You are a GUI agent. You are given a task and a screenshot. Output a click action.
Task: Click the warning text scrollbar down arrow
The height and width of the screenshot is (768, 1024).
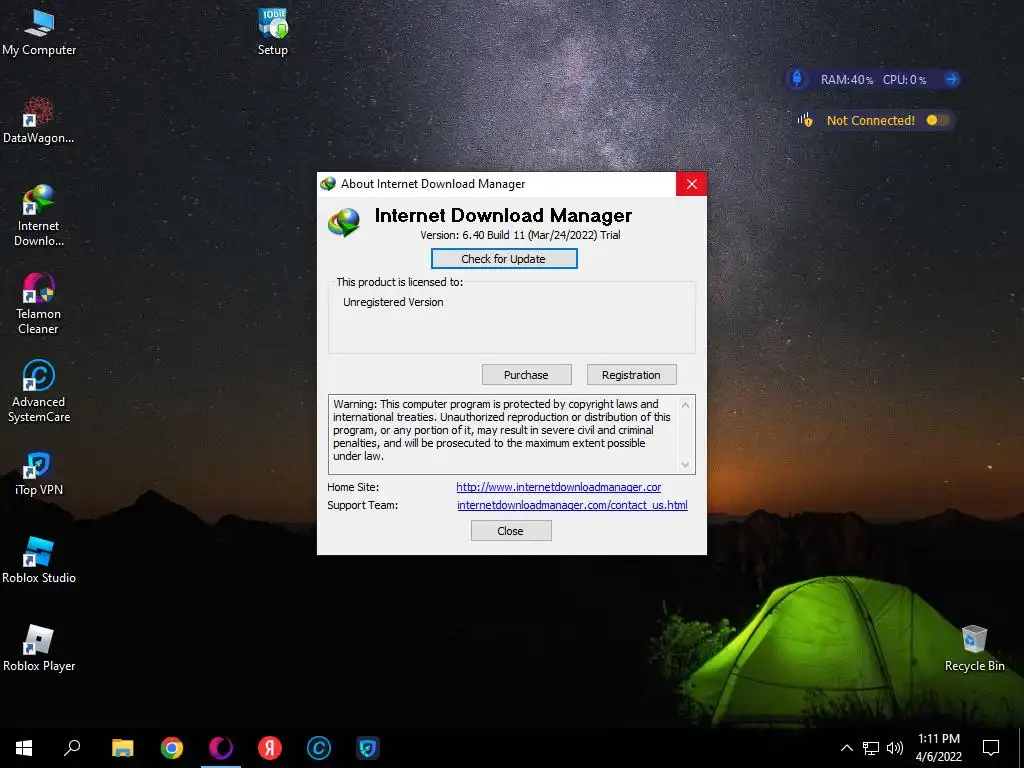coord(685,464)
